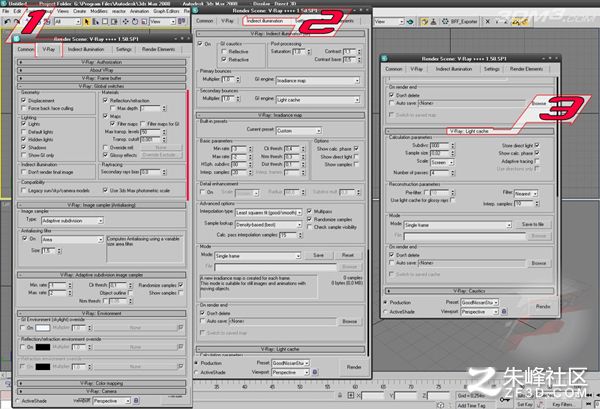The image size is (600, 409).
Task: Click the X icon in right toolbar
Action: (488, 22)
